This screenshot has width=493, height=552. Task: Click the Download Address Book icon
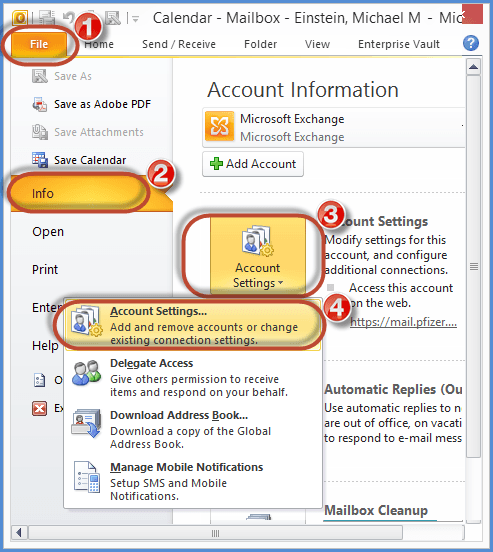click(86, 424)
